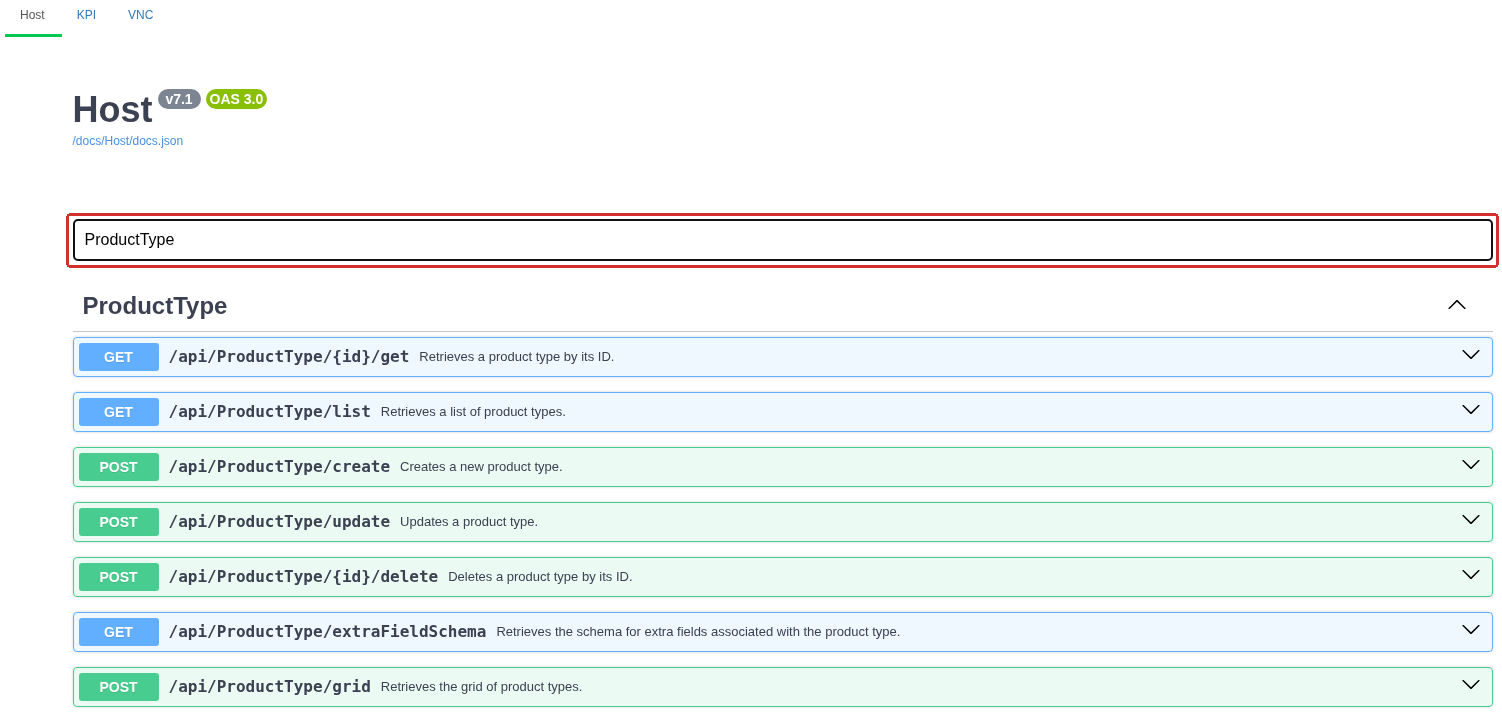Click POST badge for /api/ProductType/{id}/delete
The height and width of the screenshot is (719, 1502).
[119, 577]
